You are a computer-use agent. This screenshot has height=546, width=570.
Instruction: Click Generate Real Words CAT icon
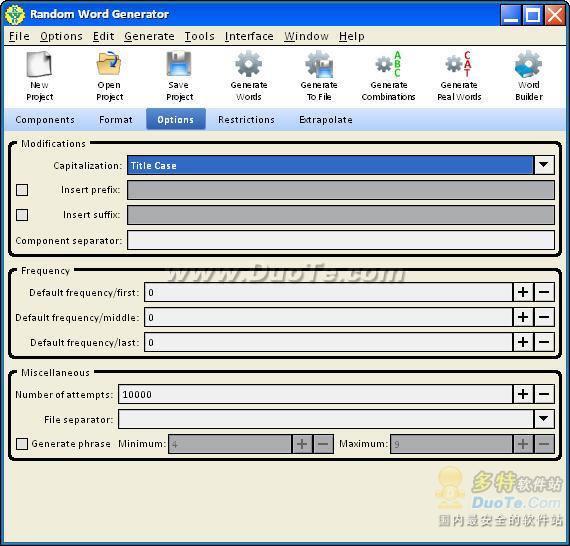(459, 64)
